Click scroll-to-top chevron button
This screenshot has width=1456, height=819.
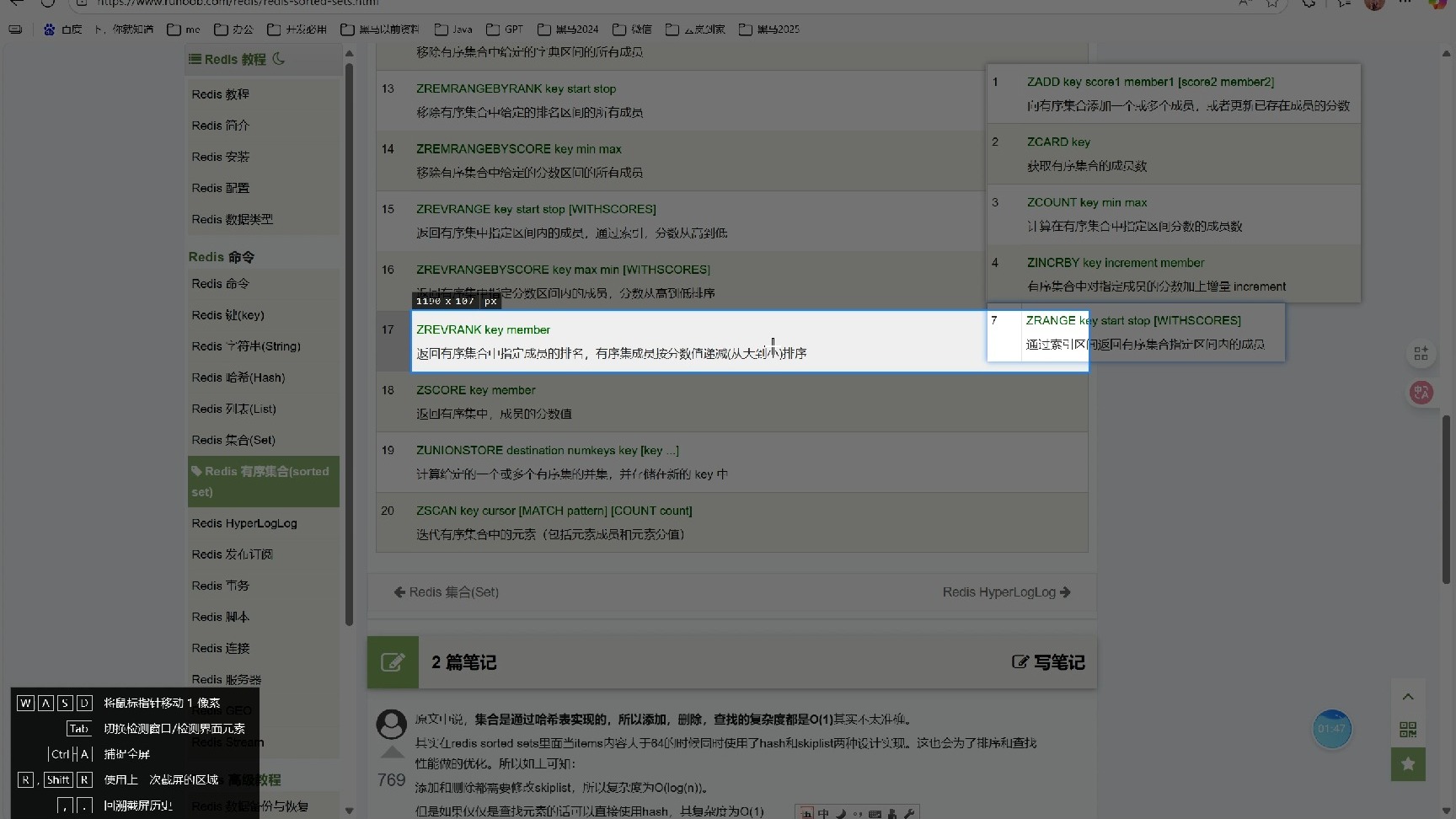(1408, 697)
